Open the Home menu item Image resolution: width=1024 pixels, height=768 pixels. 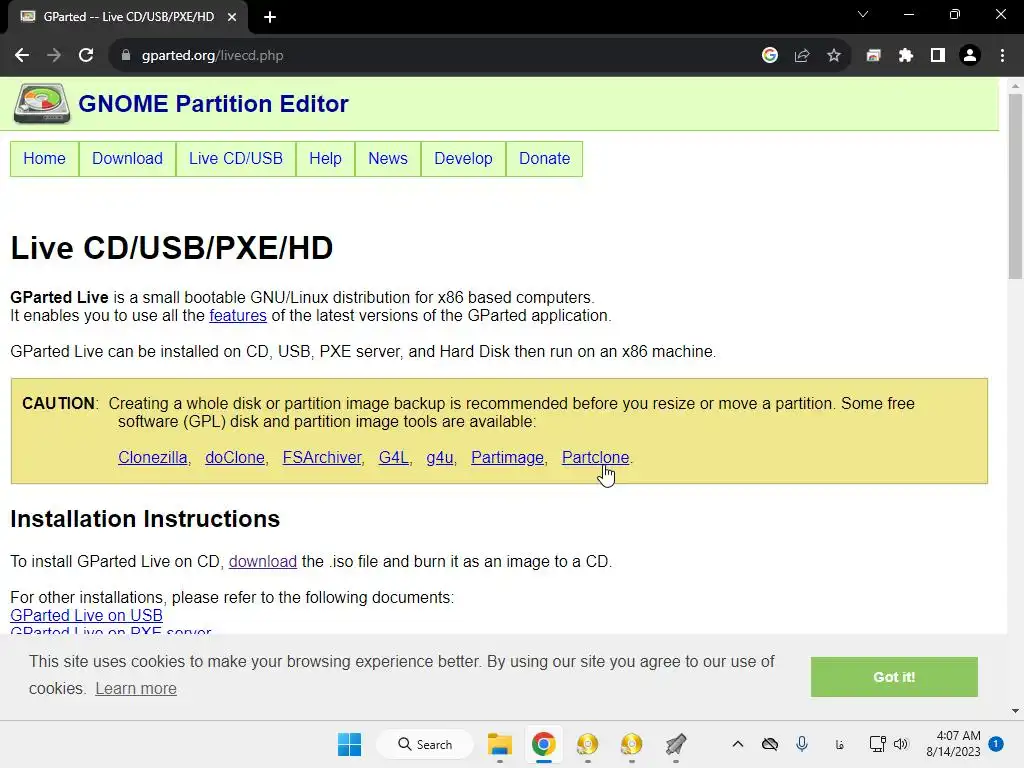[44, 159]
